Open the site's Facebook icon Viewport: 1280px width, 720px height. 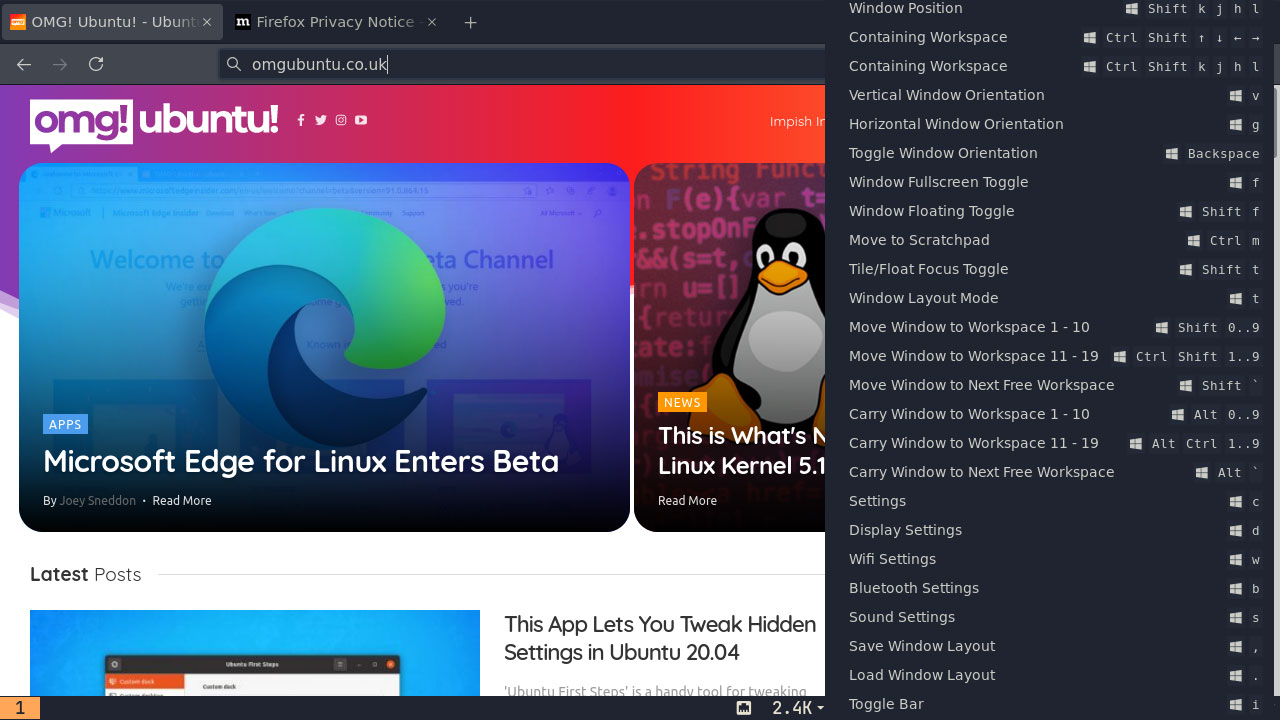coord(301,120)
